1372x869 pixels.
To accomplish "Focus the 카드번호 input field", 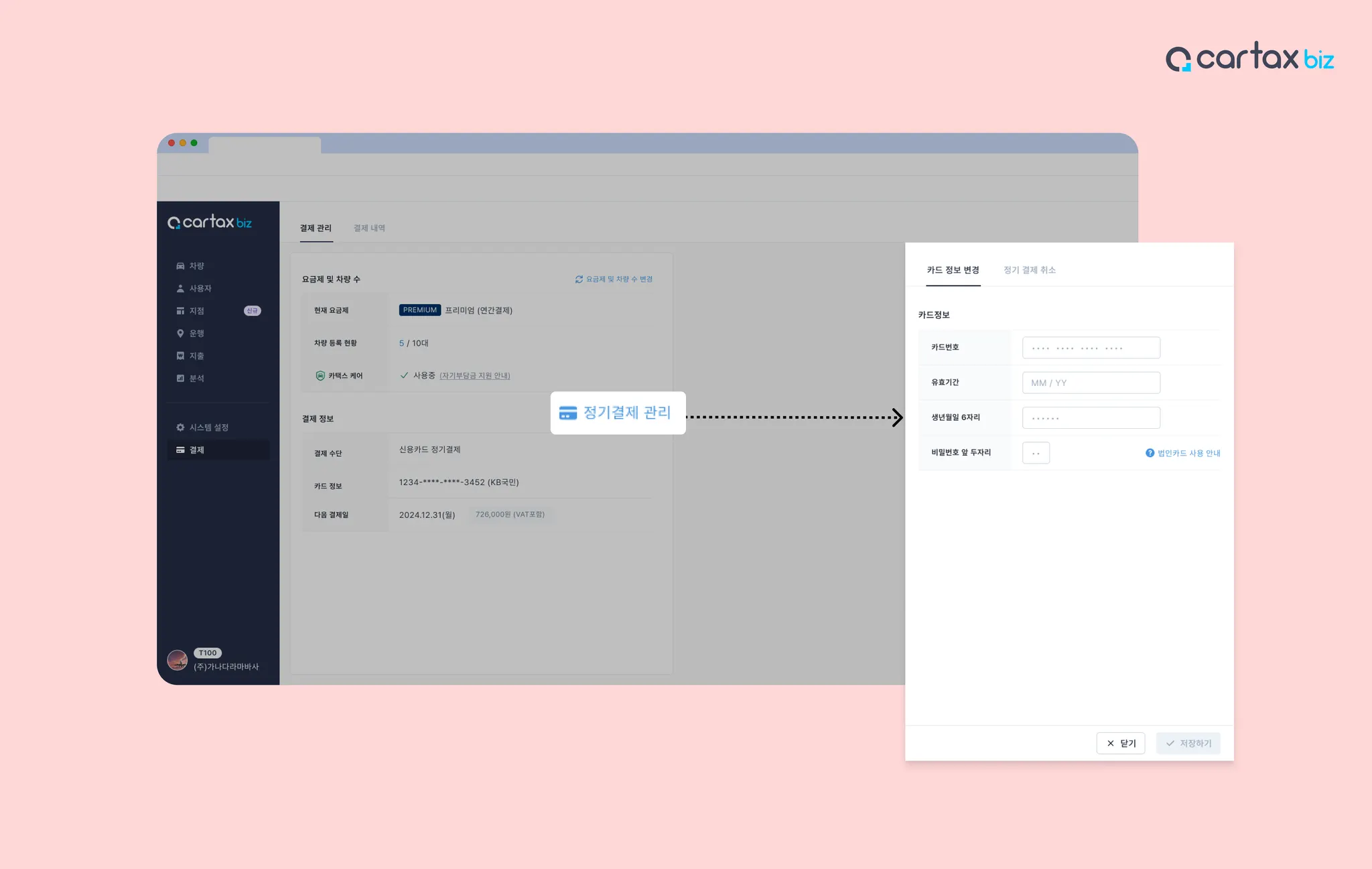I will coord(1091,348).
